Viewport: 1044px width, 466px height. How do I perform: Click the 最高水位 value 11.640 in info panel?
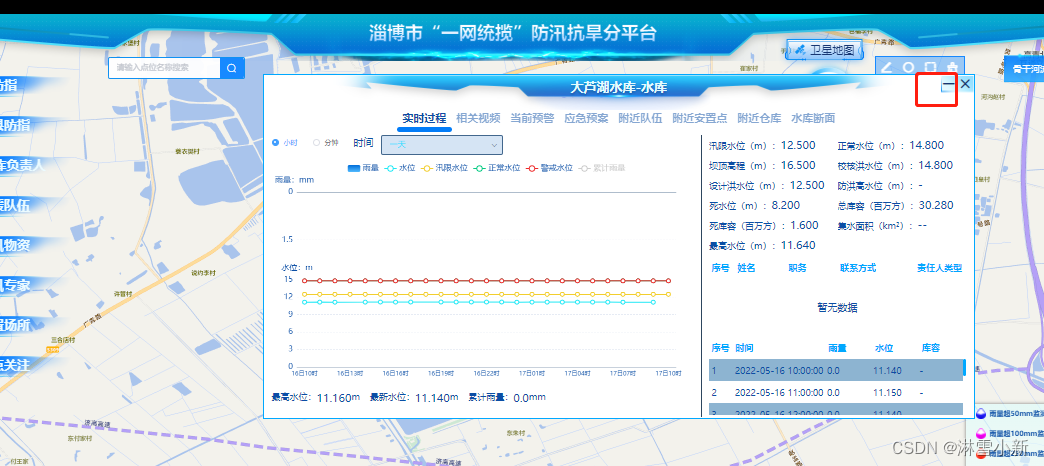coord(798,245)
